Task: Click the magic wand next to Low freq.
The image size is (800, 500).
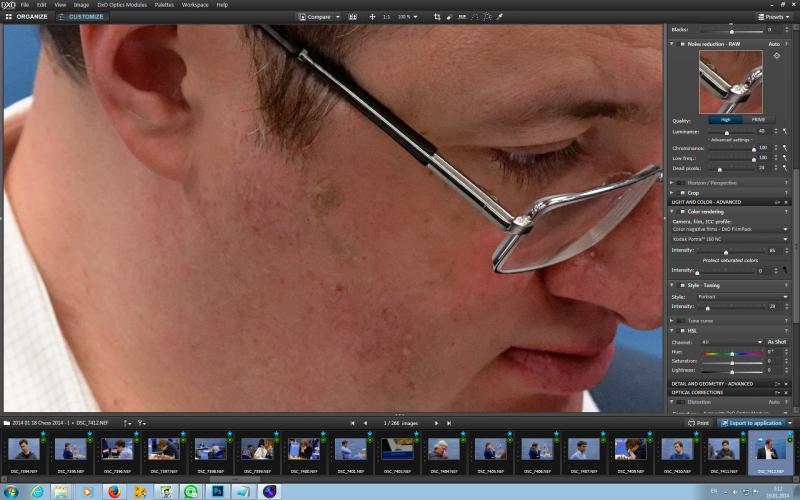Action: click(785, 158)
